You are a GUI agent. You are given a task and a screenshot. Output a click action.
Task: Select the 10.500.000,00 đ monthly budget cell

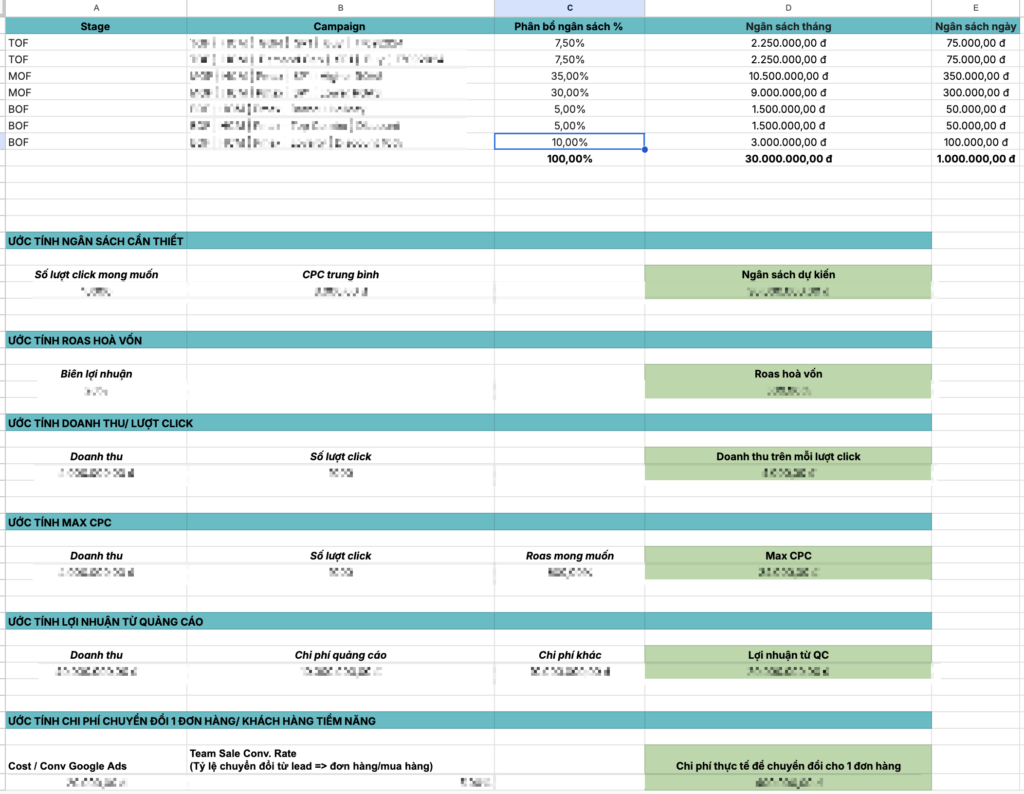pos(788,76)
